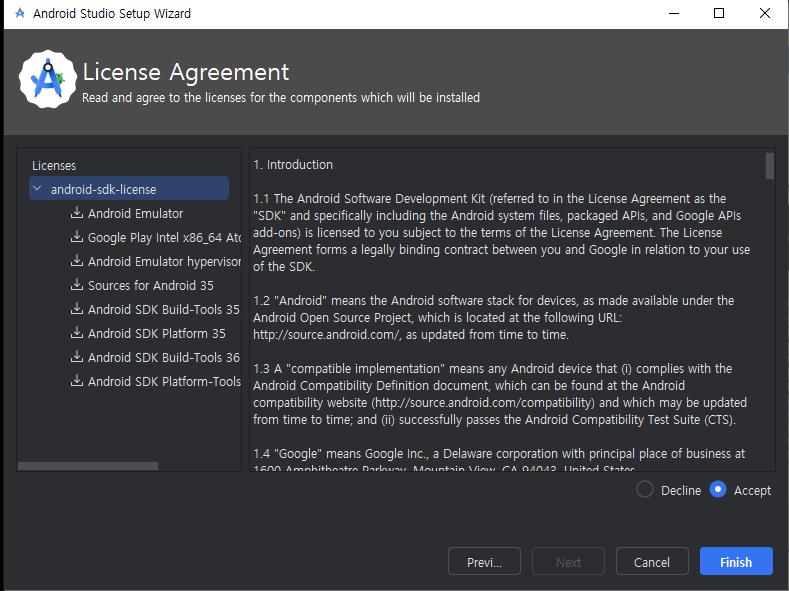Screen dimensions: 789x591
Task: Select 'Android SDK Platform-Tools' text
Action: (x=164, y=381)
